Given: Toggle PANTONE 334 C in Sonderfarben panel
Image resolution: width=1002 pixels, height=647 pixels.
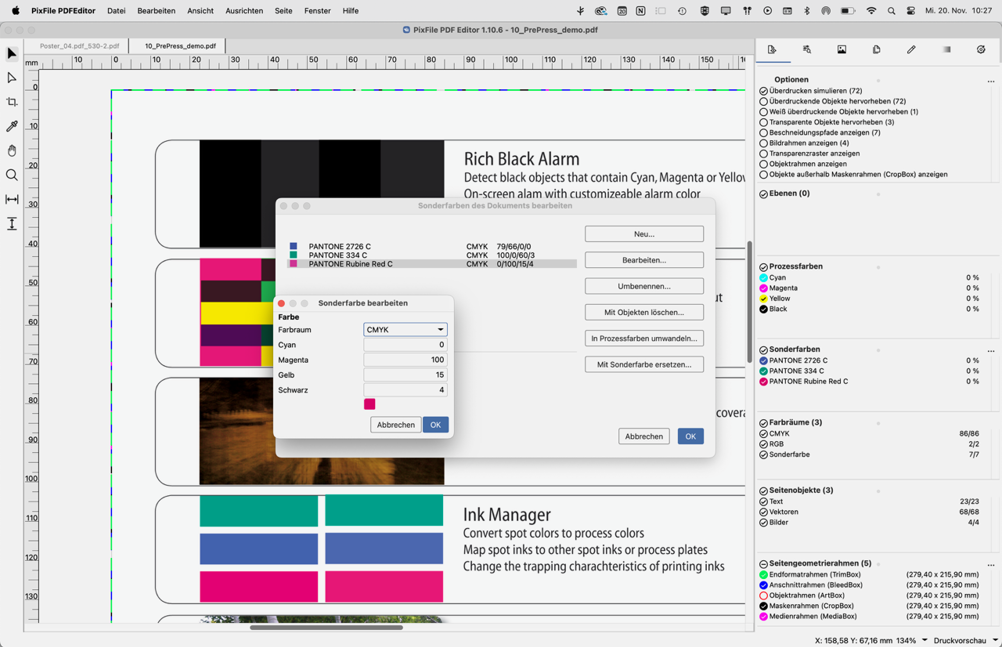Looking at the screenshot, I should point(764,371).
